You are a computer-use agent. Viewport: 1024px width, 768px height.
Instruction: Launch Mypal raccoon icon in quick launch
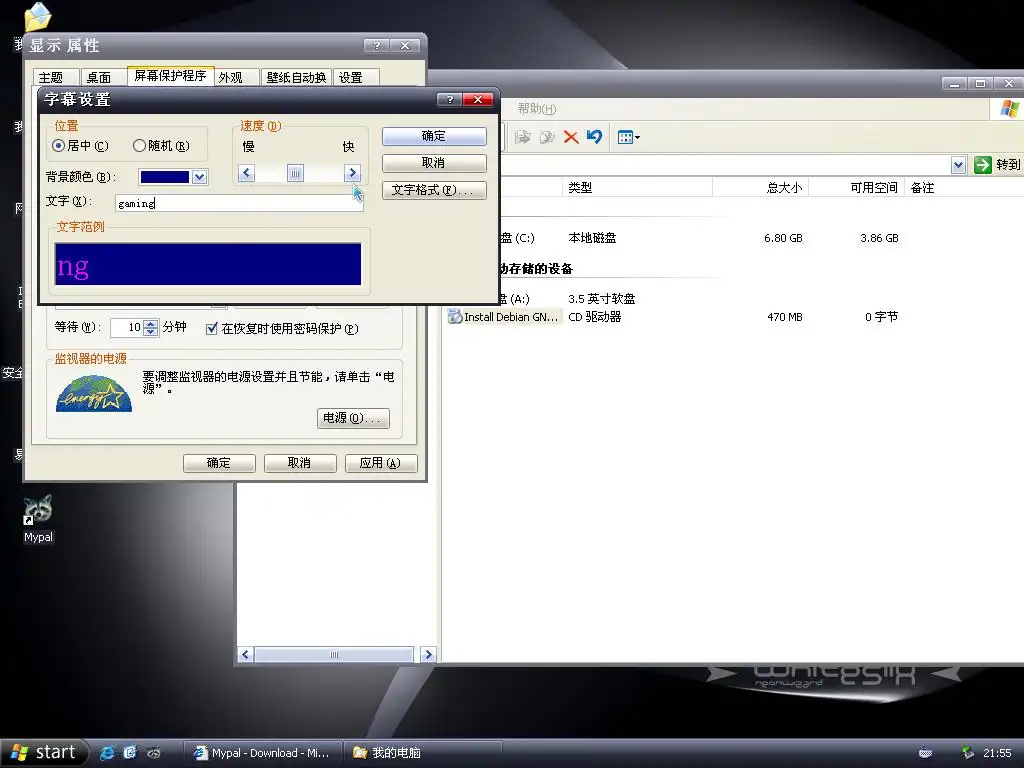(x=153, y=752)
